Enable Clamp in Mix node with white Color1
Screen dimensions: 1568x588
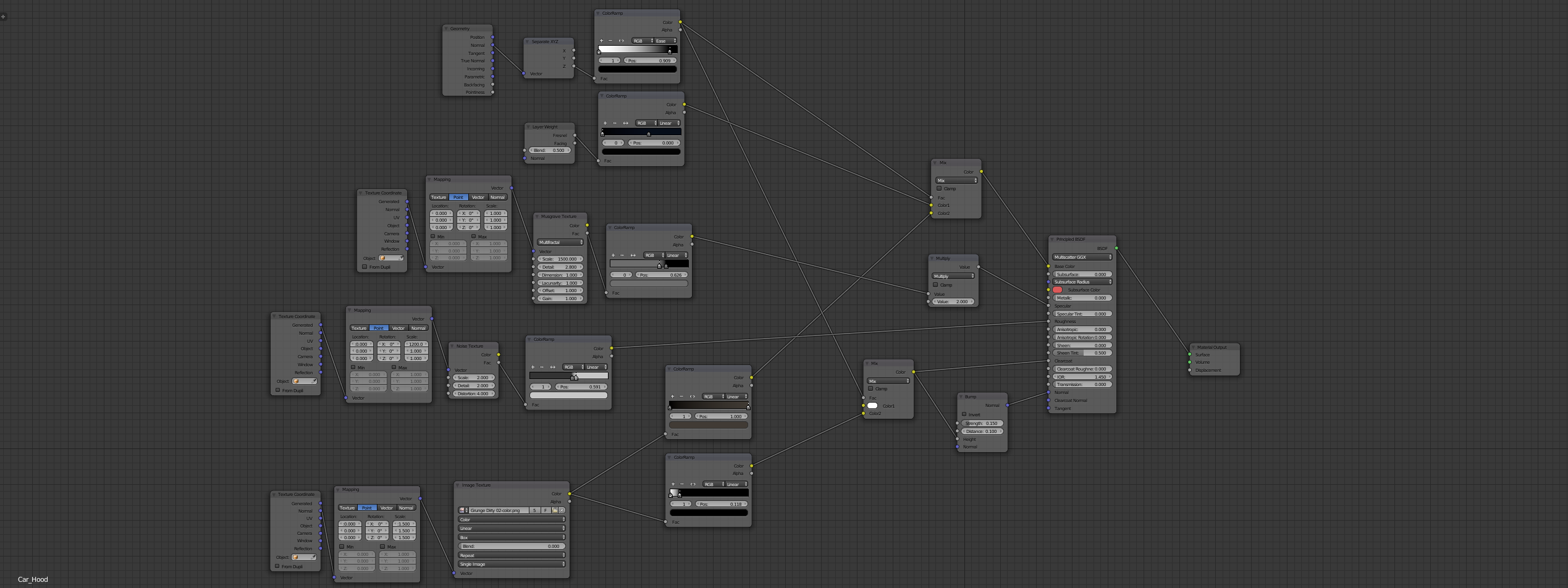pos(870,388)
